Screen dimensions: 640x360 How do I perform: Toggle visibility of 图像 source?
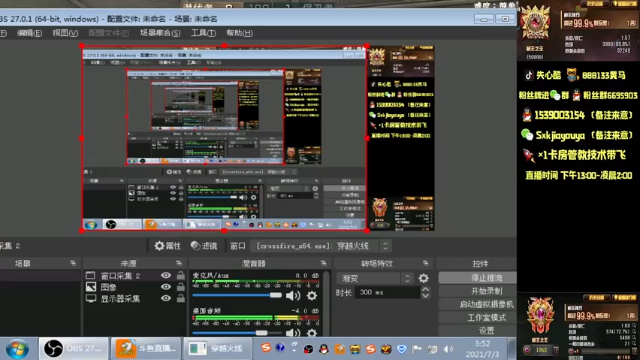pos(166,287)
